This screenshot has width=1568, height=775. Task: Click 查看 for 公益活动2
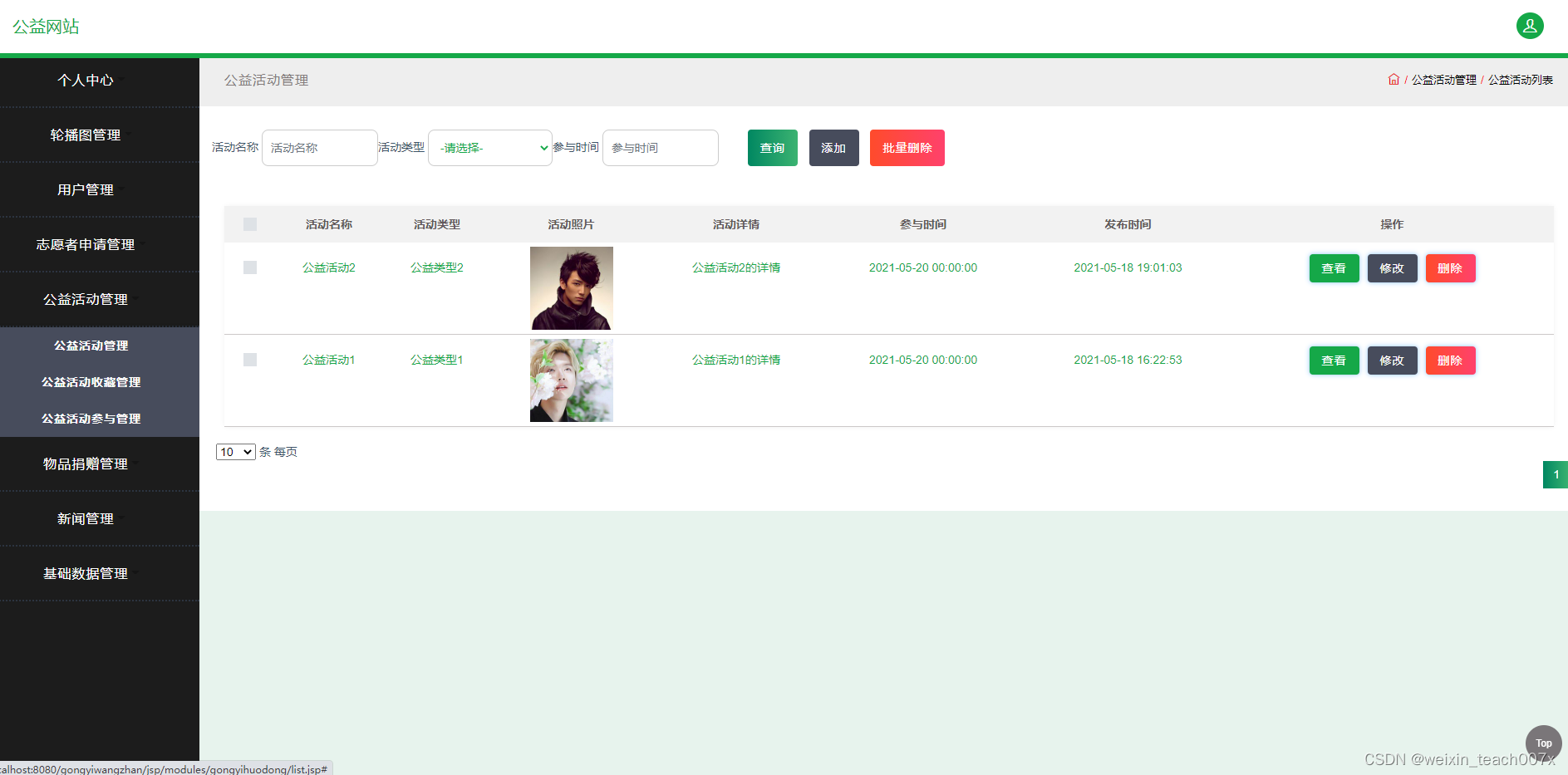pos(1335,268)
